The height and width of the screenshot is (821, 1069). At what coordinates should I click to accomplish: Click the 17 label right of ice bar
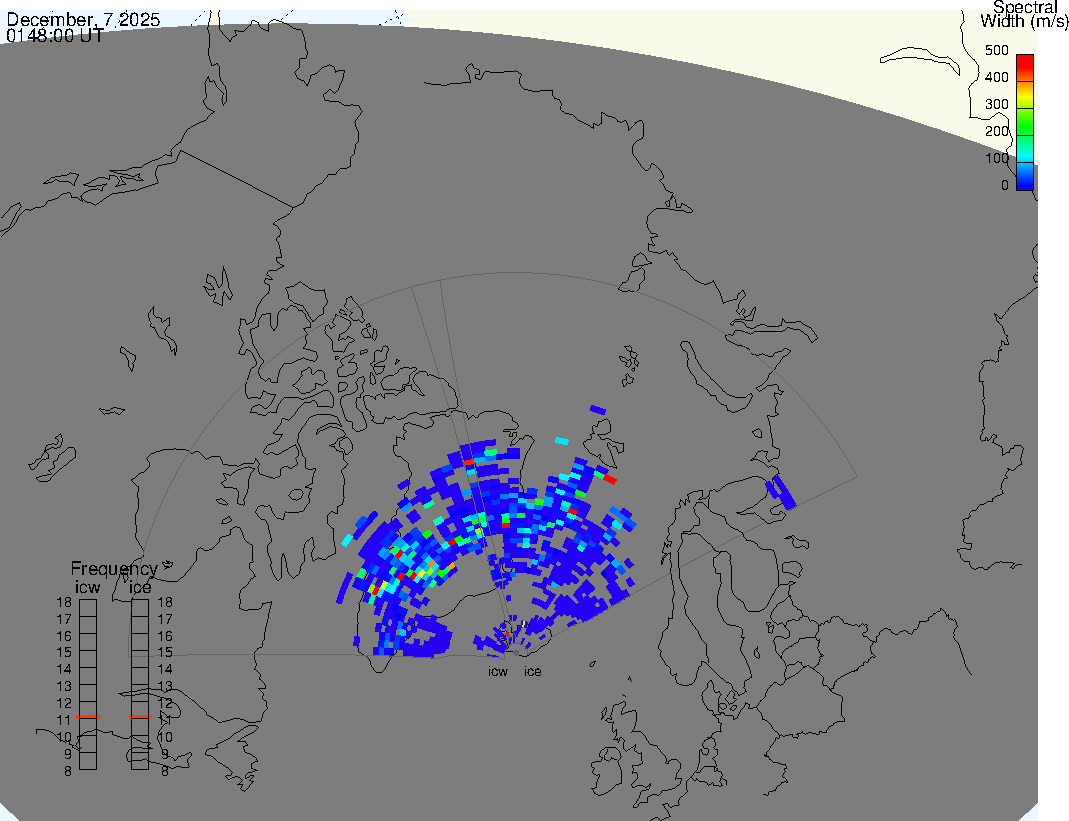coord(165,619)
